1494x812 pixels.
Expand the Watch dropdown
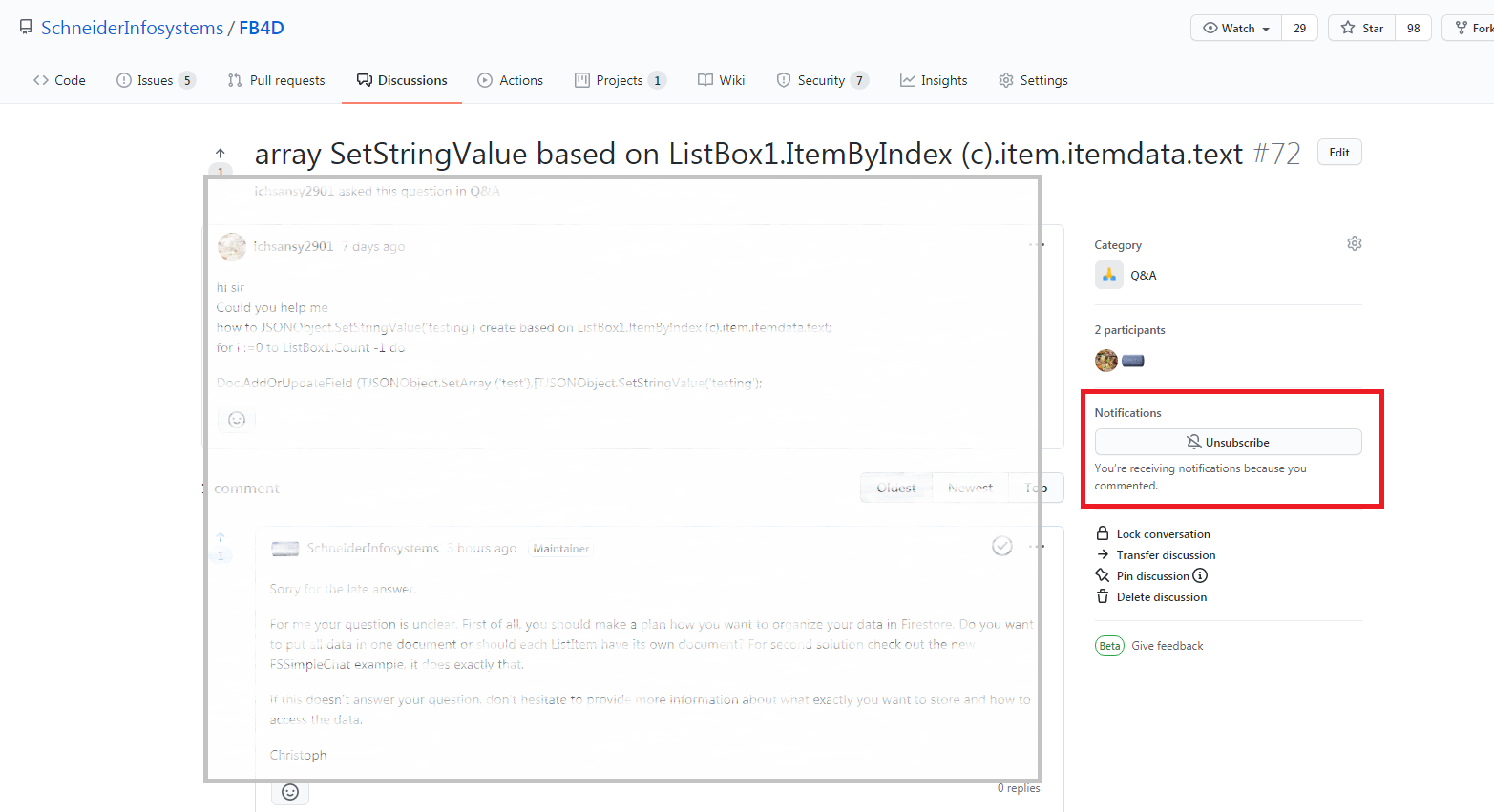(x=1236, y=28)
